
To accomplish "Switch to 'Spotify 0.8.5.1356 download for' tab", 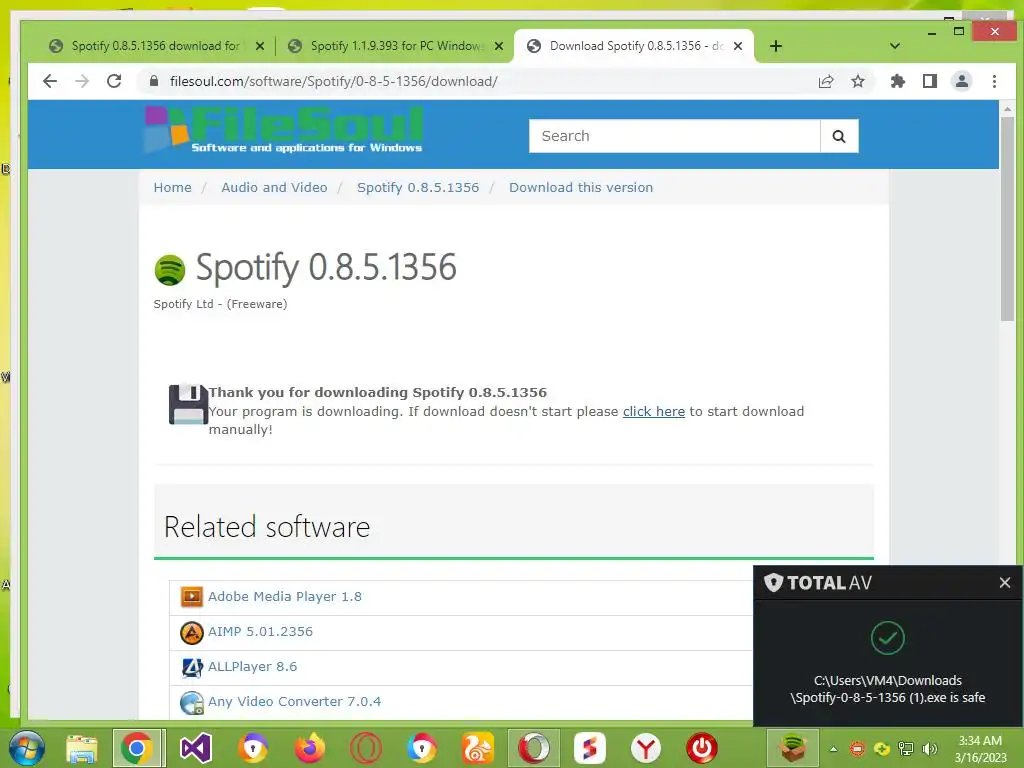I will (x=155, y=46).
